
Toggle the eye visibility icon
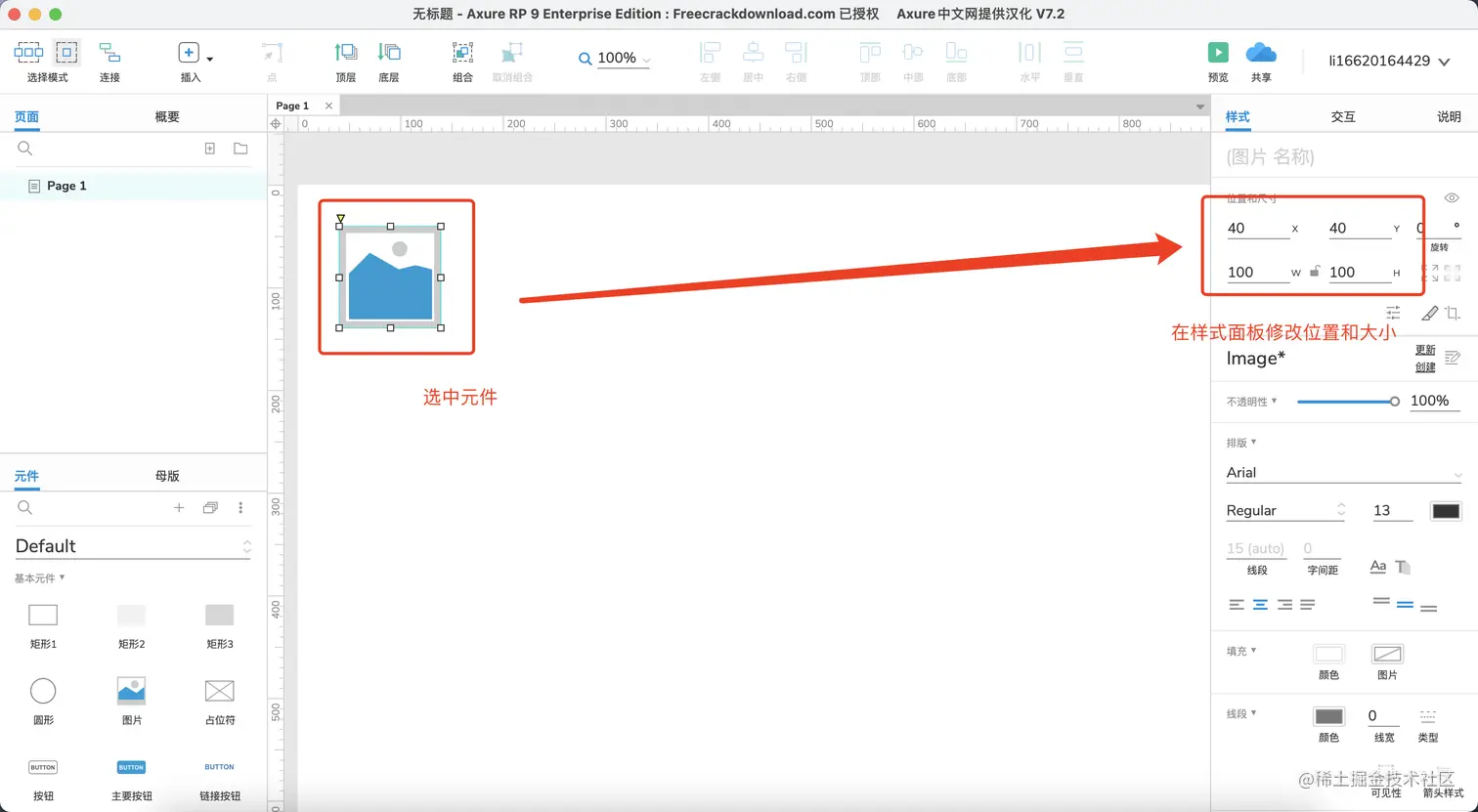1452,198
